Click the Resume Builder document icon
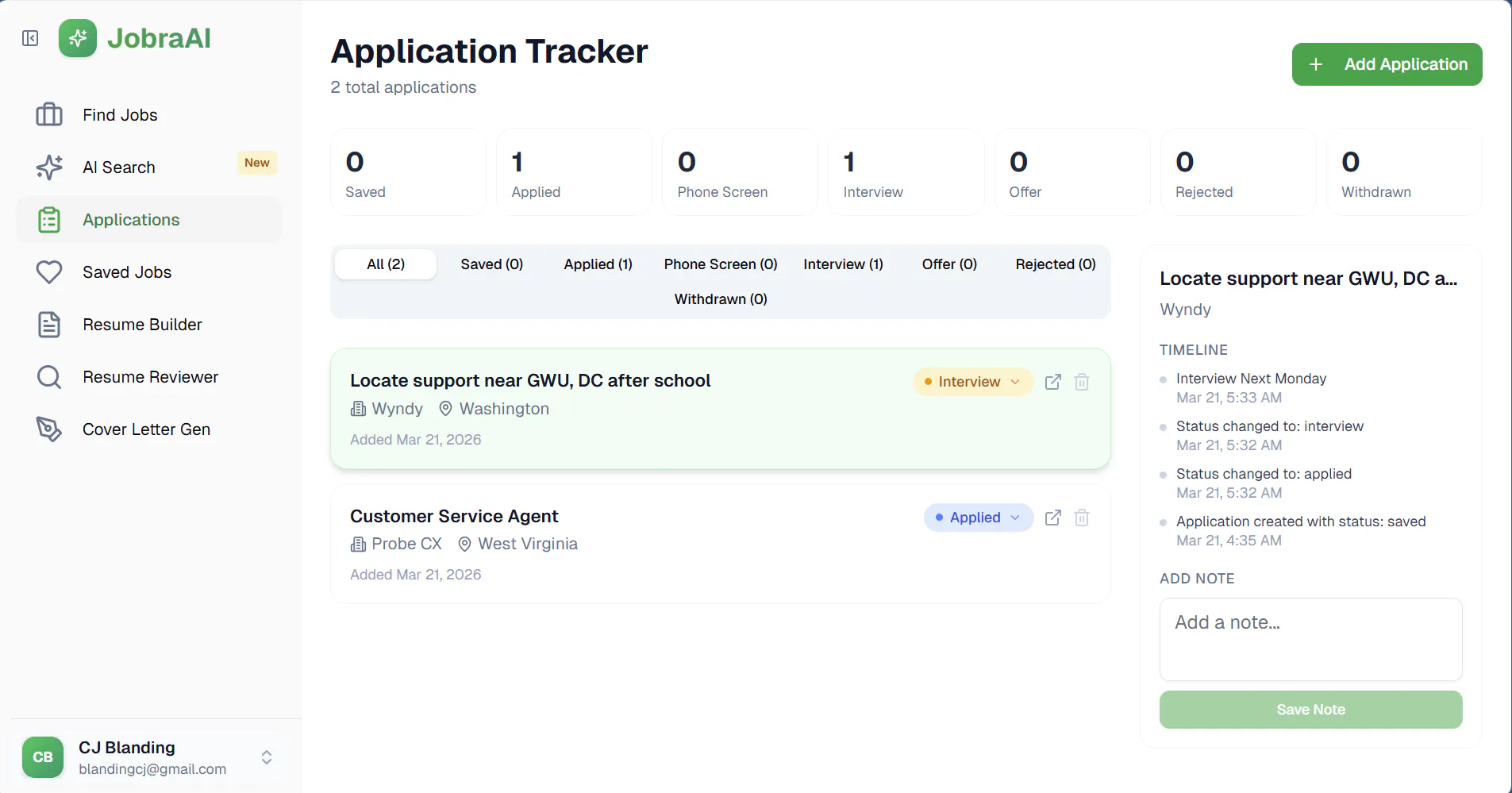The width and height of the screenshot is (1512, 793). (49, 325)
